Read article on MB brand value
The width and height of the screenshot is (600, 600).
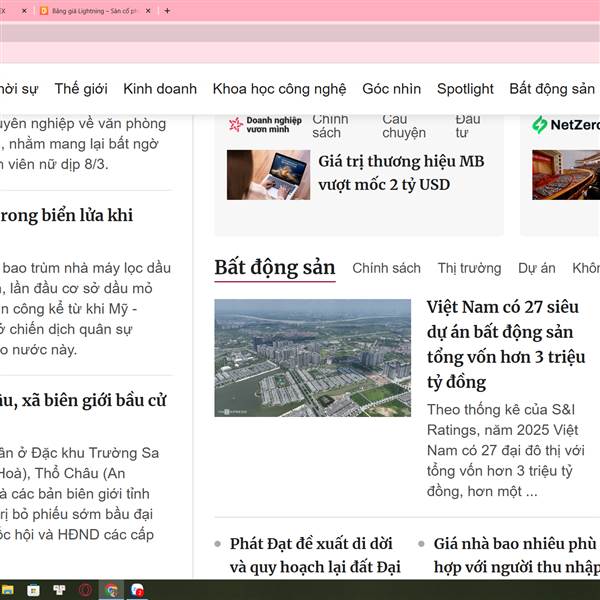click(x=401, y=173)
